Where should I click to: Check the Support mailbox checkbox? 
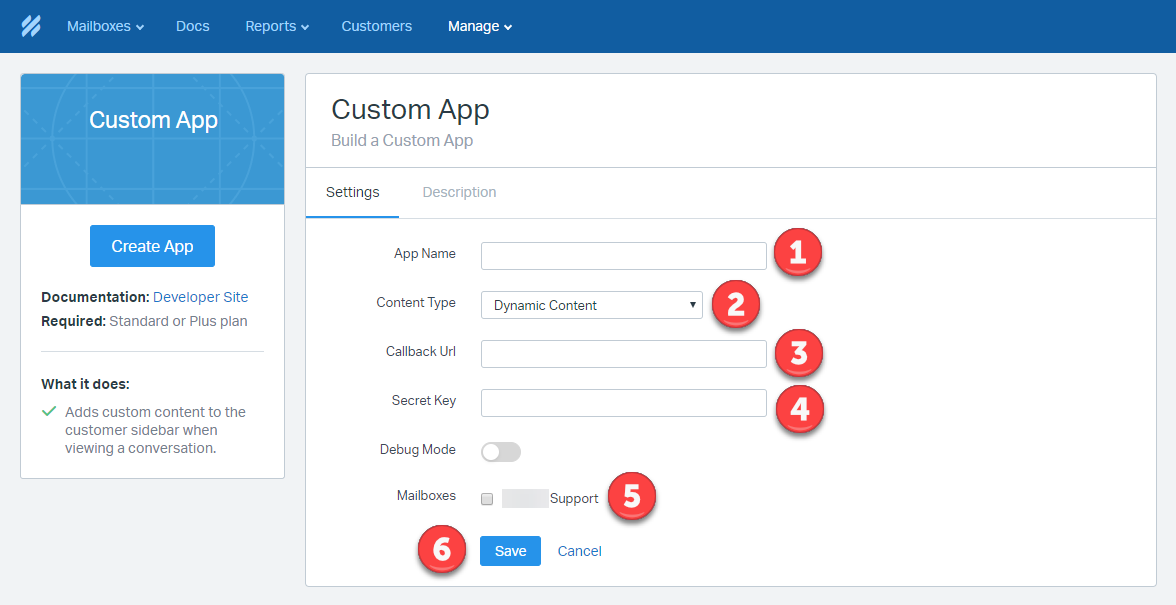(487, 499)
